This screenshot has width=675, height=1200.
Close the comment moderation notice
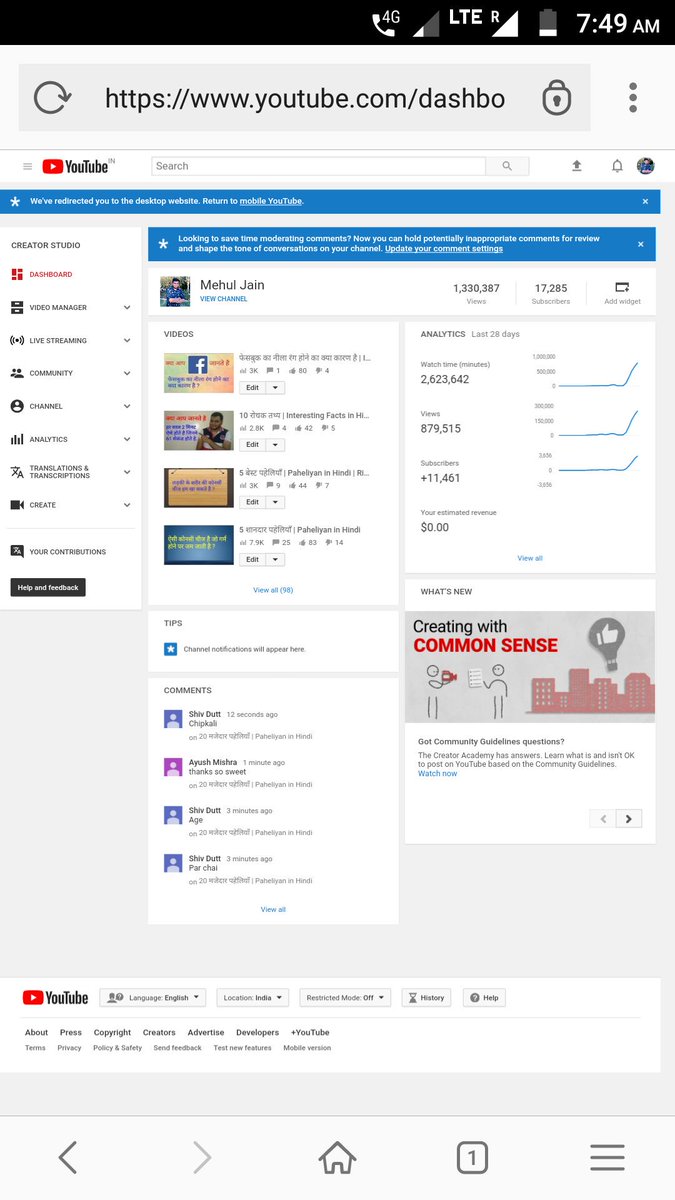641,244
